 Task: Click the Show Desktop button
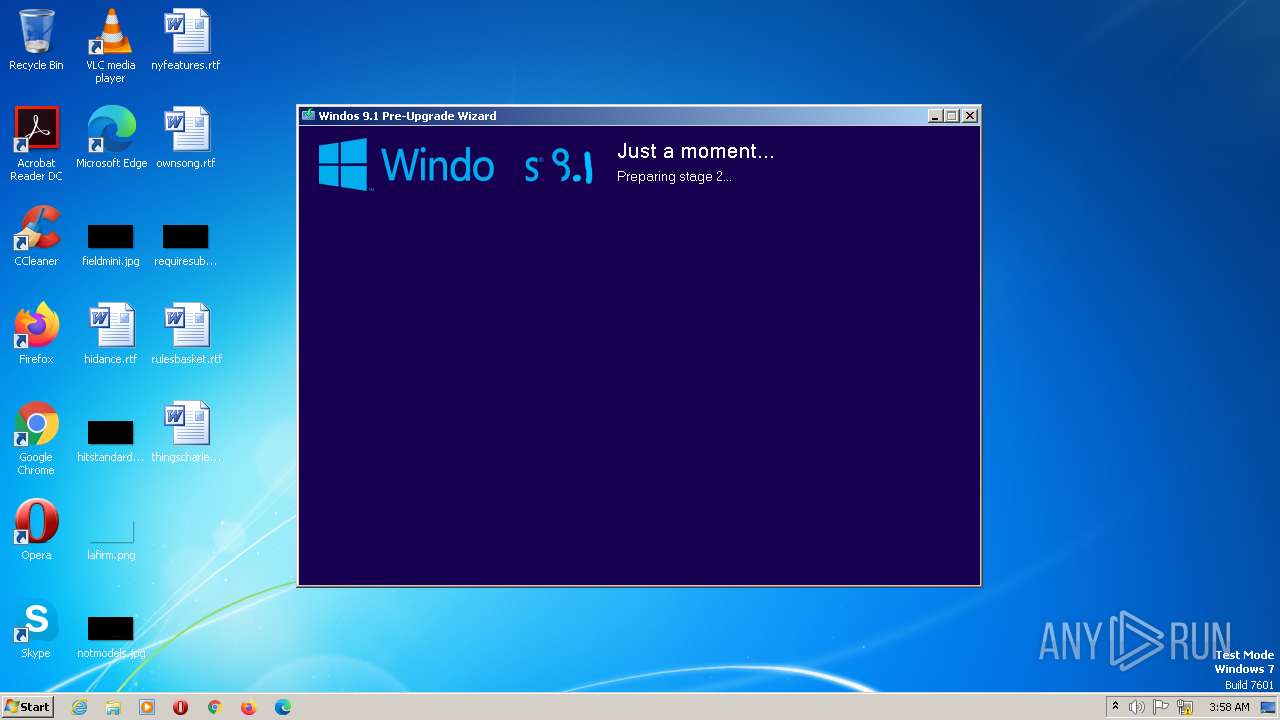[x=1270, y=707]
